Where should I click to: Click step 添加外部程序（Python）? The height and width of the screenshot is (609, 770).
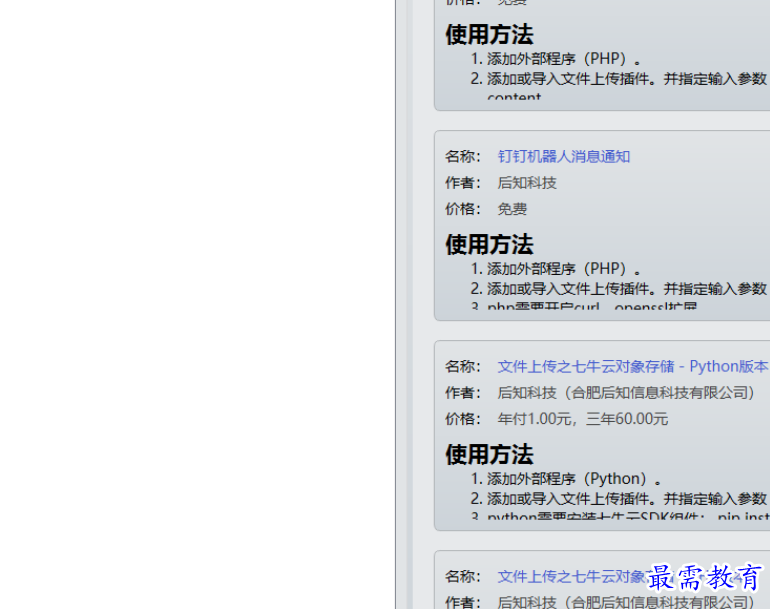575,479
